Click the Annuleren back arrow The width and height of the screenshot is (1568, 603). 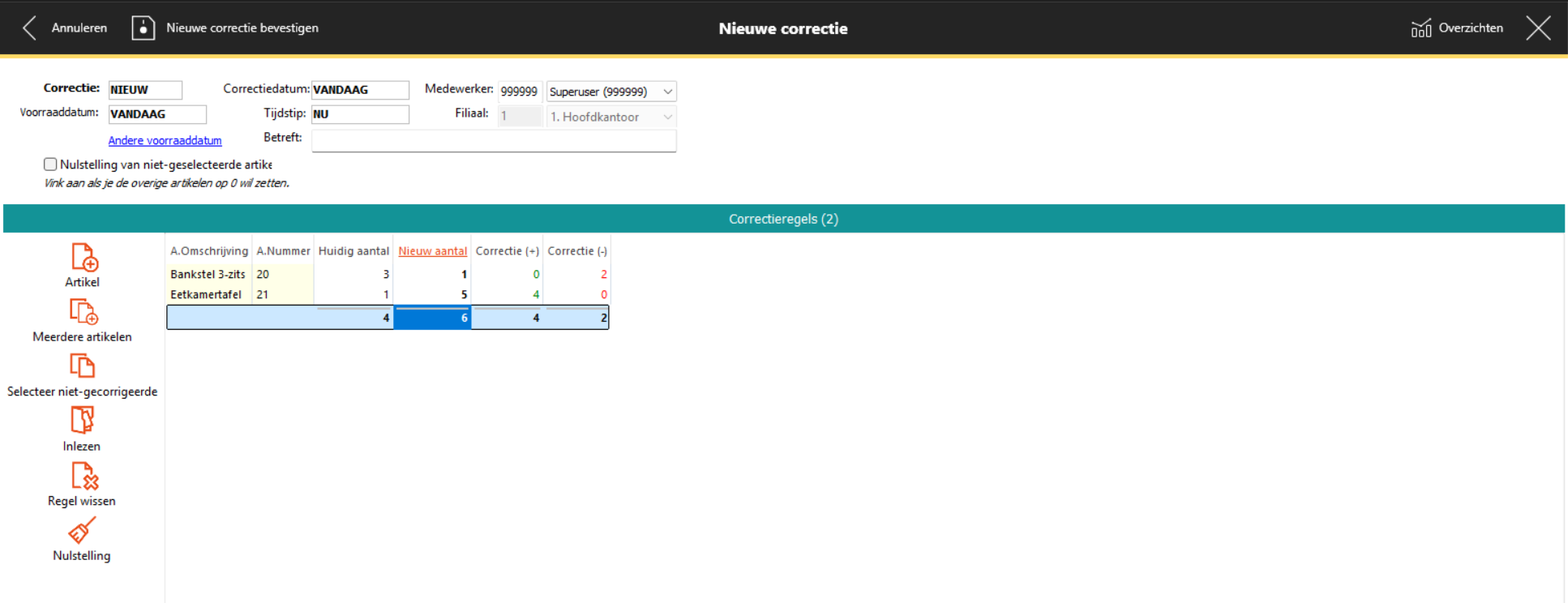pyautogui.click(x=30, y=28)
